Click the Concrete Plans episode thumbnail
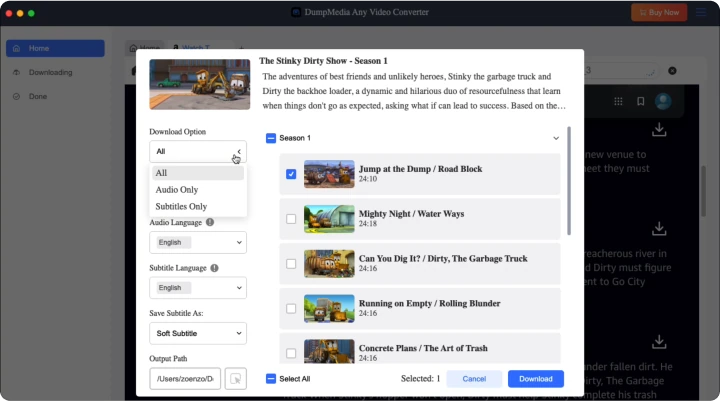720x401 pixels. [x=329, y=351]
